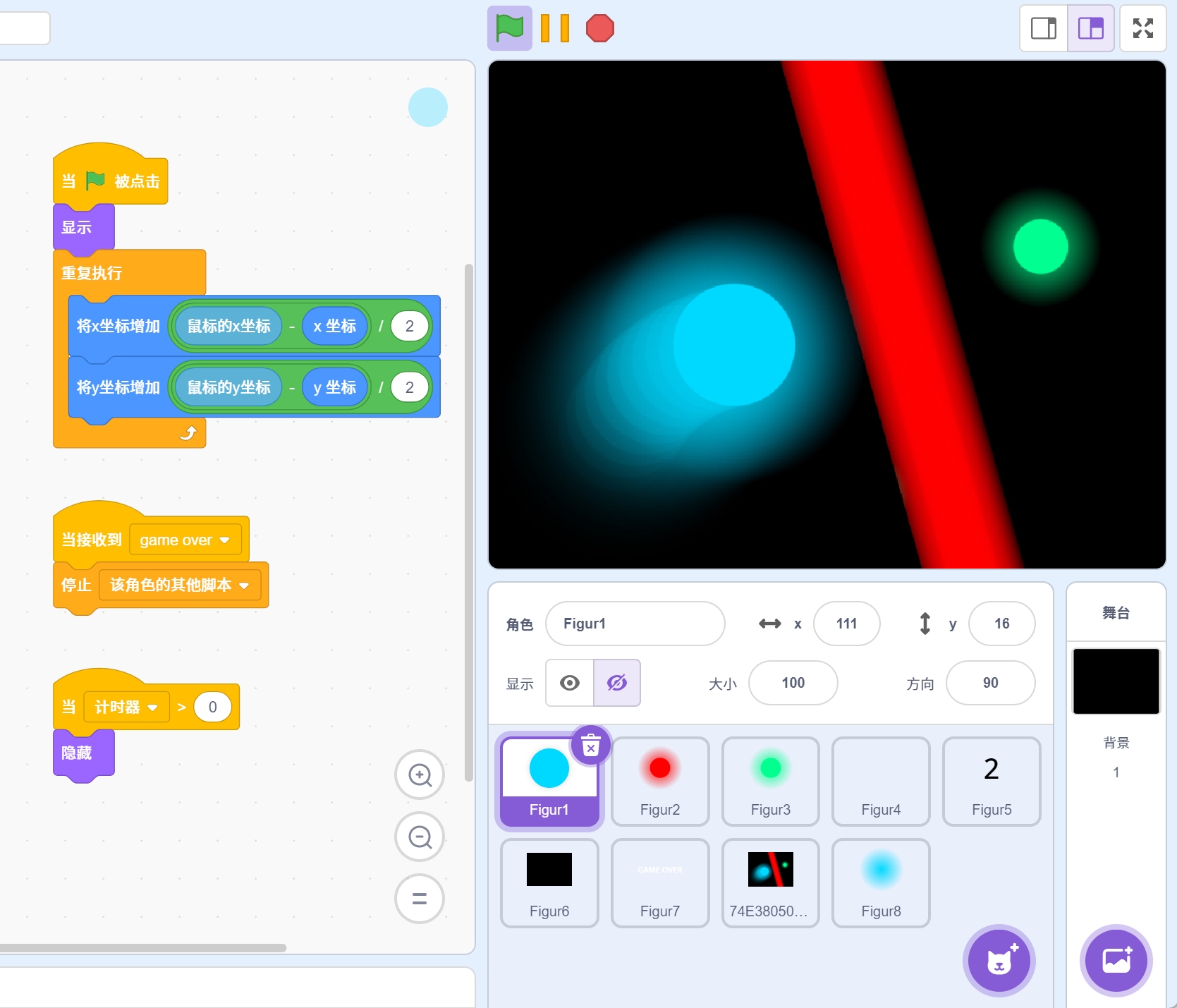The height and width of the screenshot is (1008, 1177).
Task: Delete the Figur1 sprite using trash icon
Action: tap(591, 745)
